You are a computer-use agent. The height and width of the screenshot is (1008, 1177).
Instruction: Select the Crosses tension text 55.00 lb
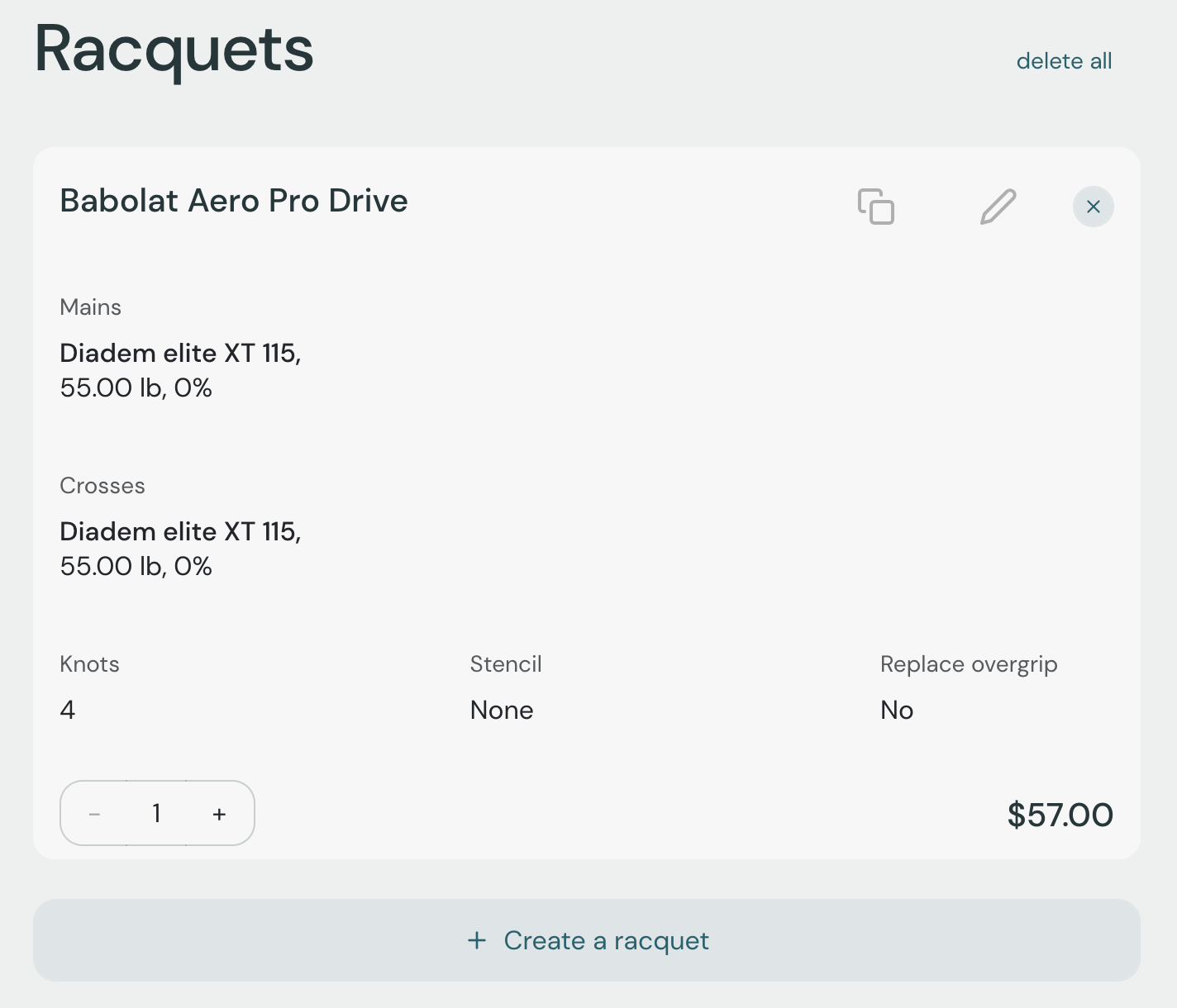(x=112, y=567)
